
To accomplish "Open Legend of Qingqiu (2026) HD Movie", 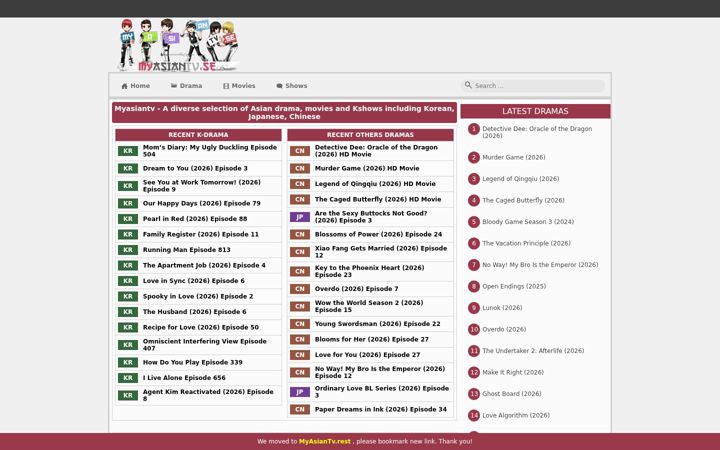I will [375, 184].
